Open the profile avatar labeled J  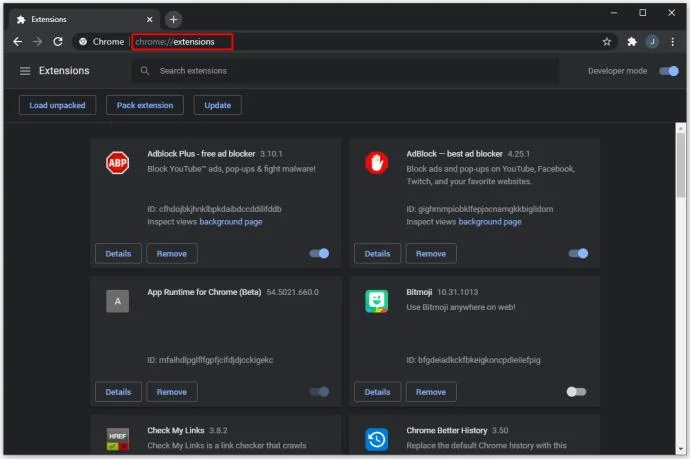(652, 41)
